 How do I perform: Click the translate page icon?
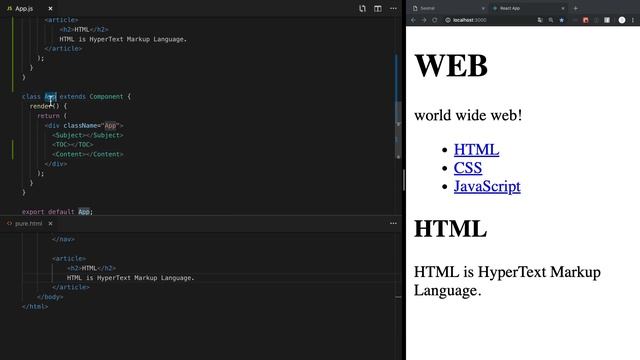tap(540, 20)
